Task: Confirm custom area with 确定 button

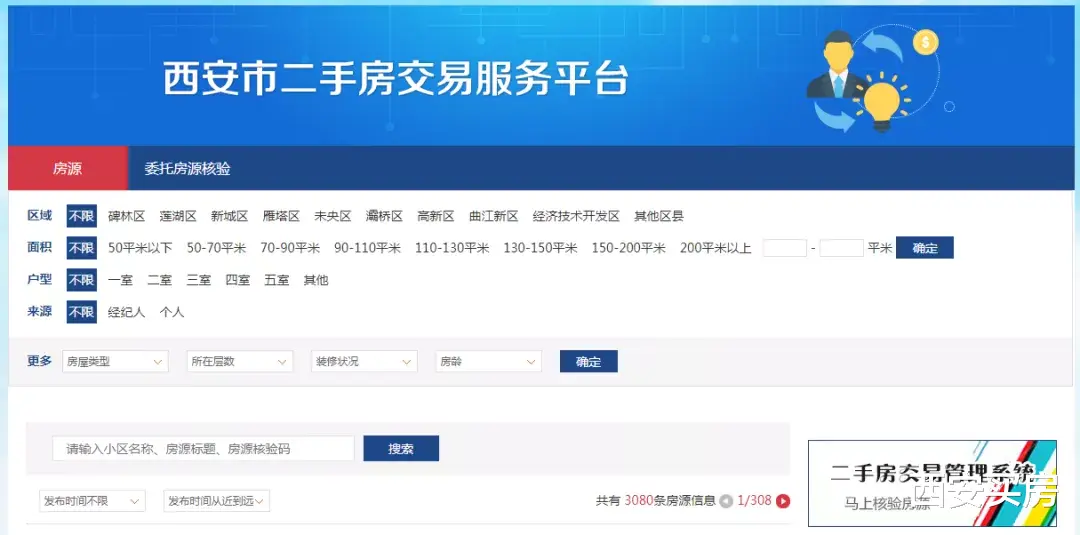Action: (925, 248)
